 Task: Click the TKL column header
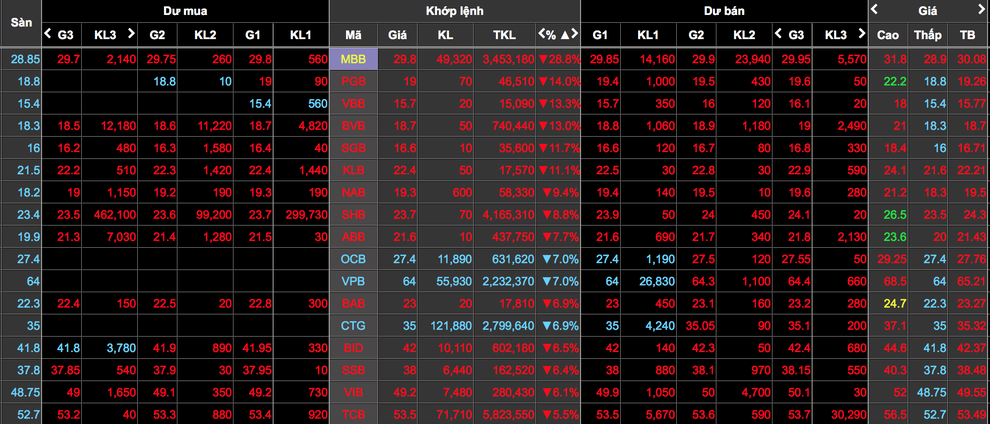504,35
